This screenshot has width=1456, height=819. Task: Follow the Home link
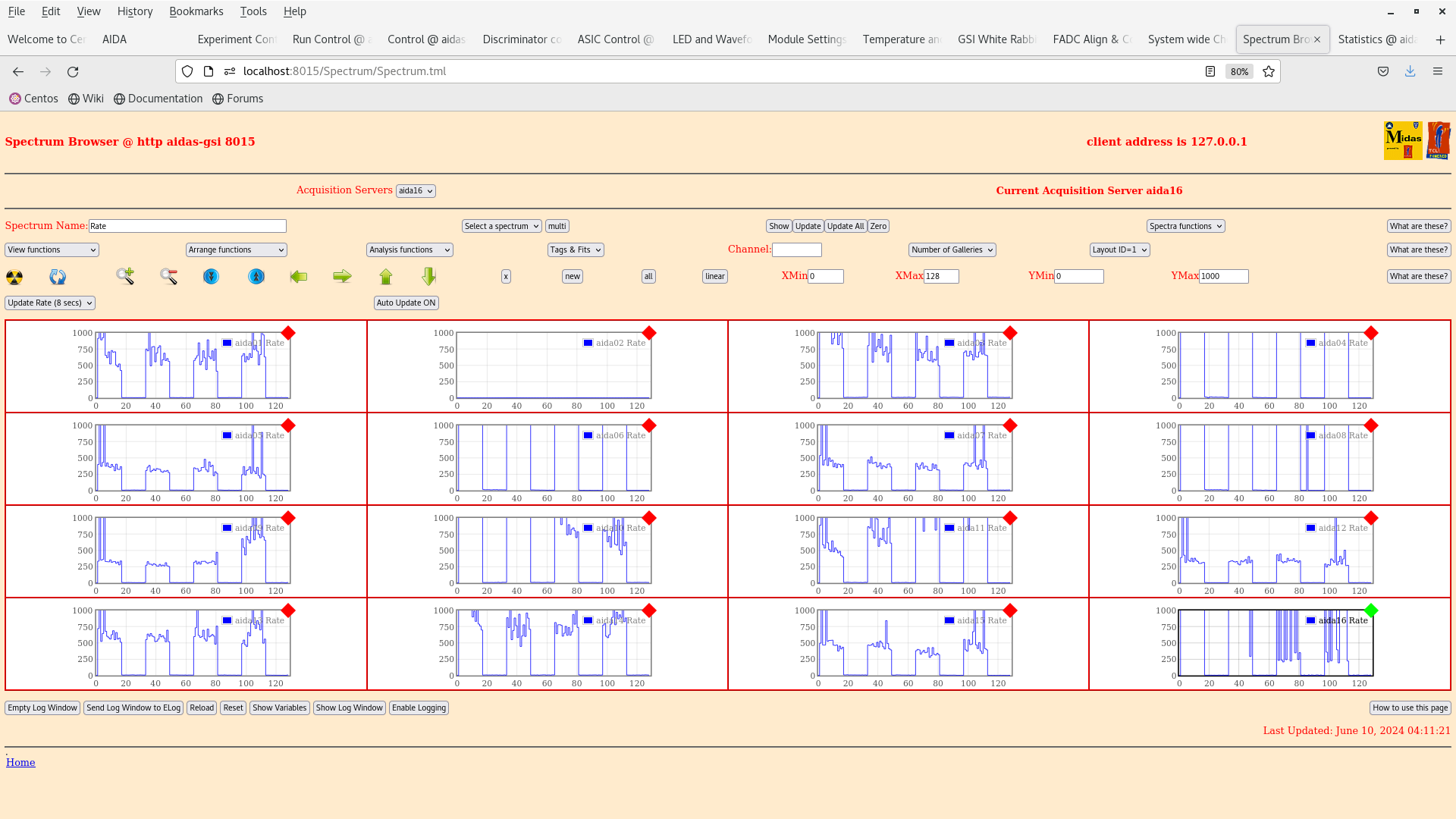tap(20, 762)
